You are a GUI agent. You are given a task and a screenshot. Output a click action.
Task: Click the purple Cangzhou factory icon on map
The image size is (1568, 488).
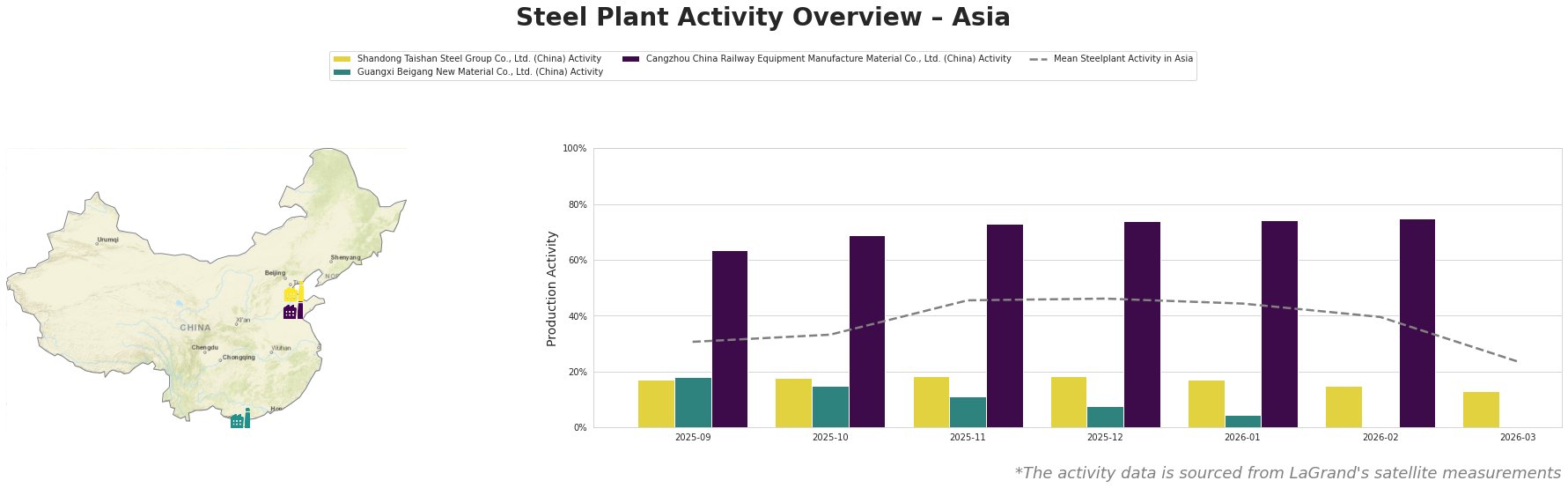(x=293, y=311)
